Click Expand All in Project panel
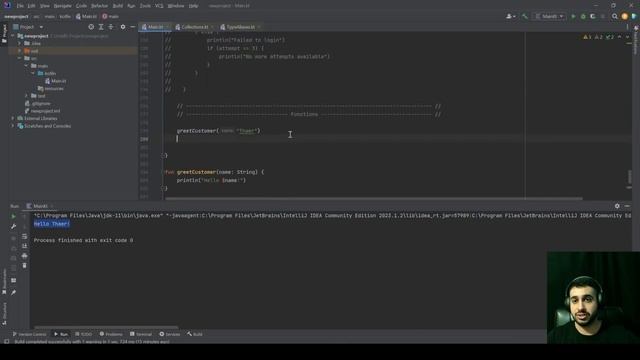 click(x=101, y=27)
